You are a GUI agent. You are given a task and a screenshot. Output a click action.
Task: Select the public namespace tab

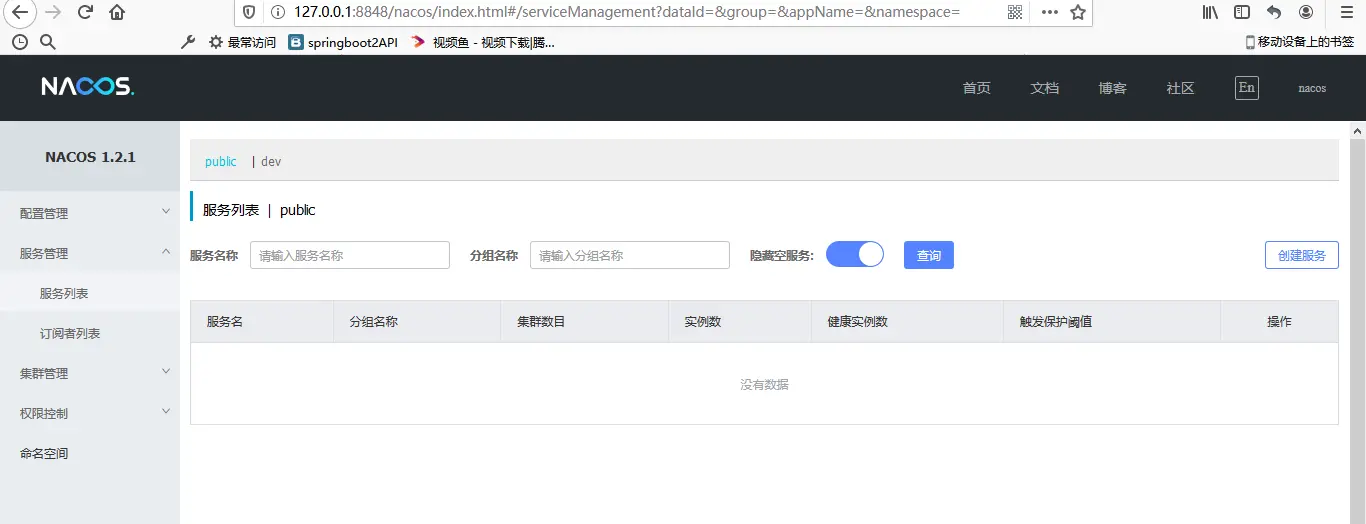221,161
